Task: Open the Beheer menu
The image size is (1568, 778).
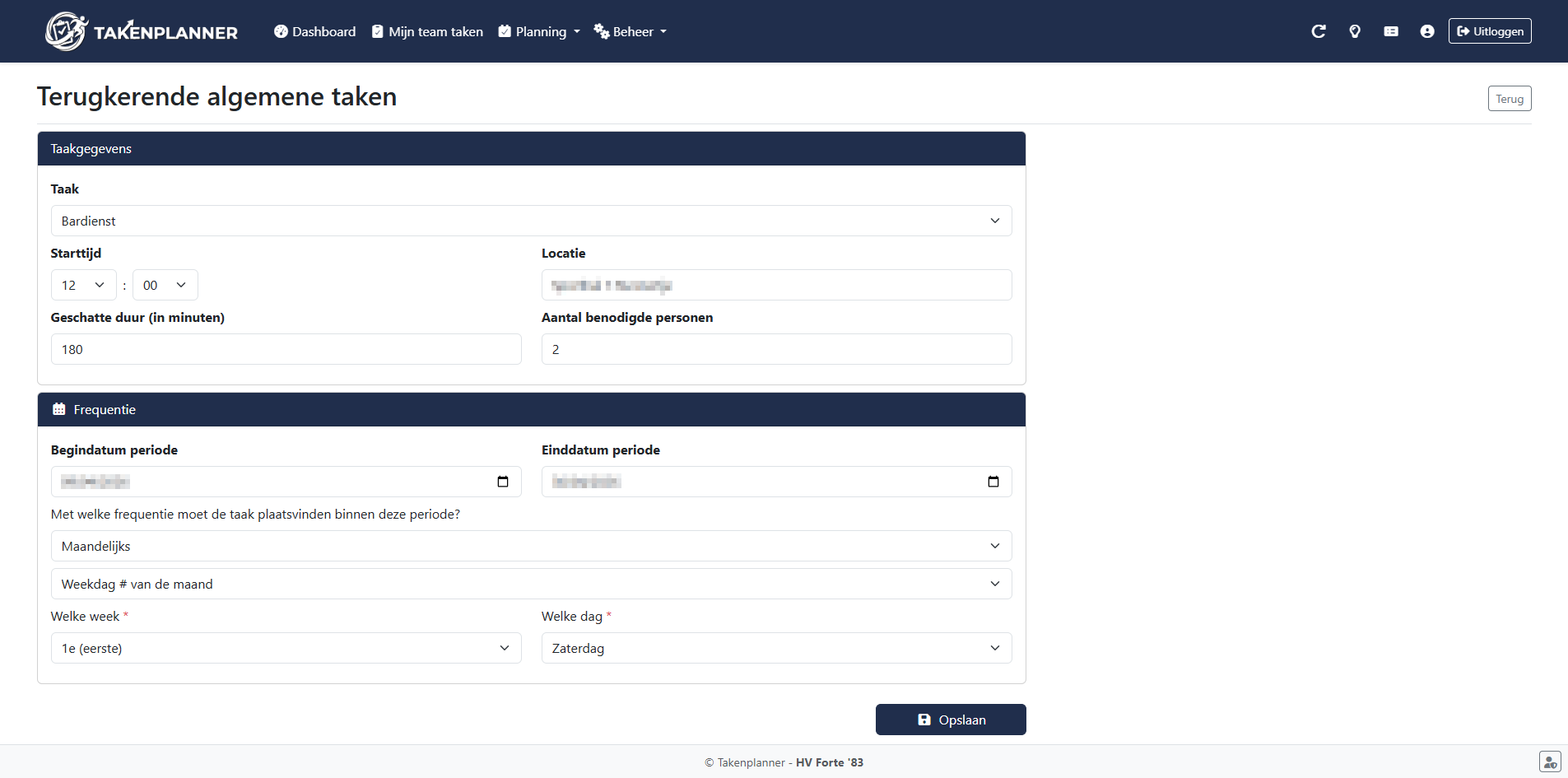Action: tap(630, 31)
